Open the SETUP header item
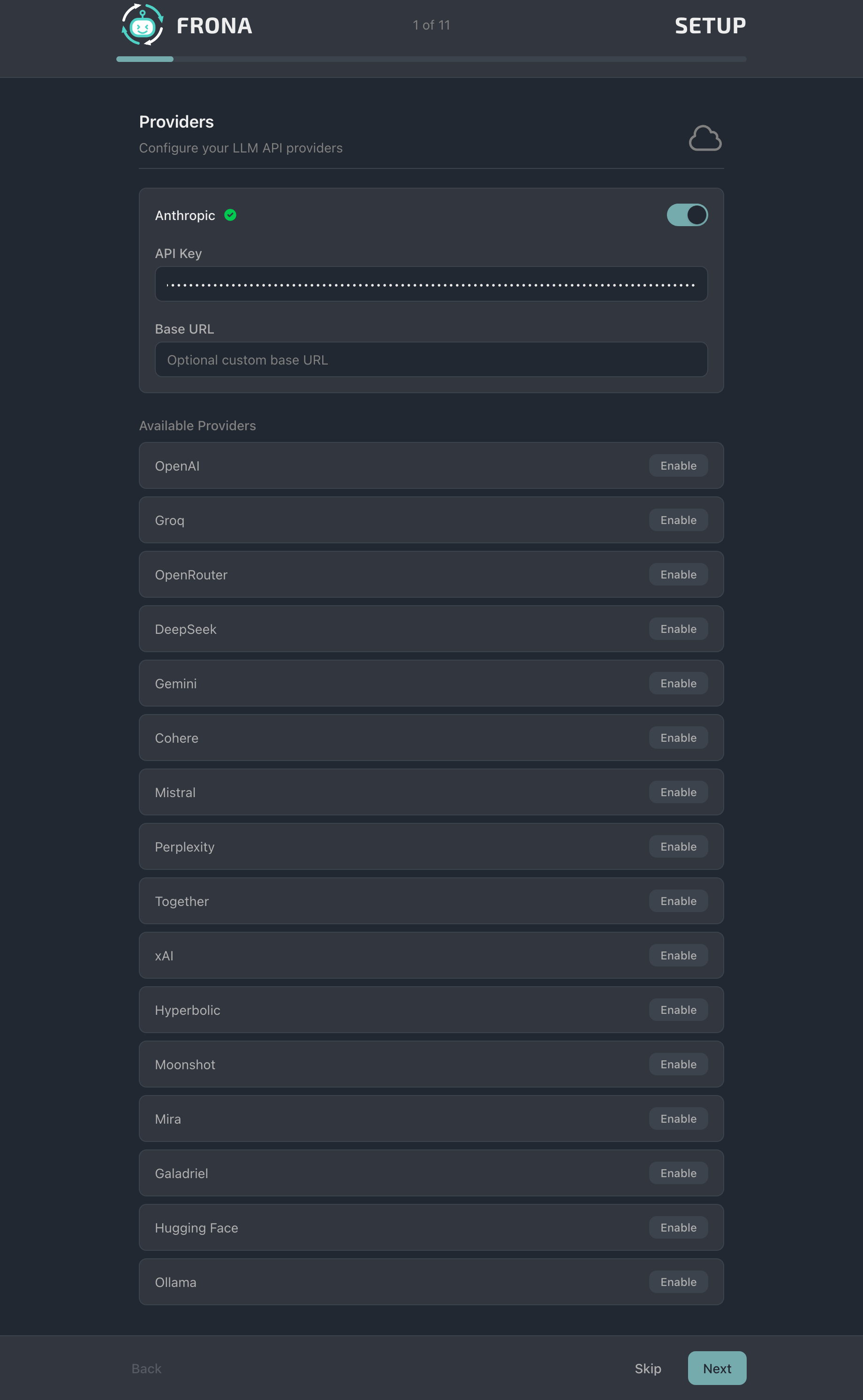This screenshot has height=1400, width=863. [x=710, y=25]
